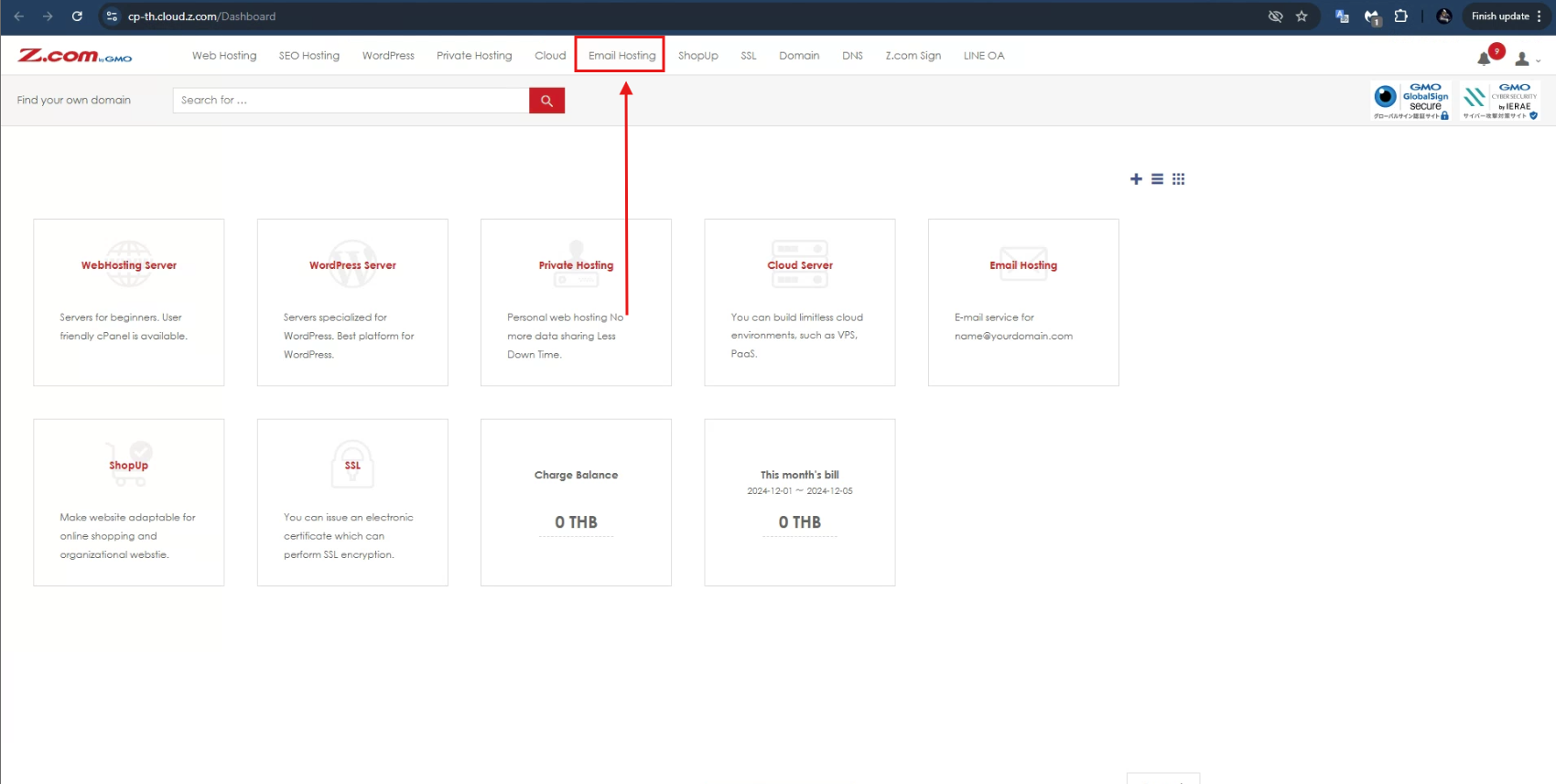Click the billing period 2024-12-01 ~ 2024-12-05 text

tap(800, 491)
